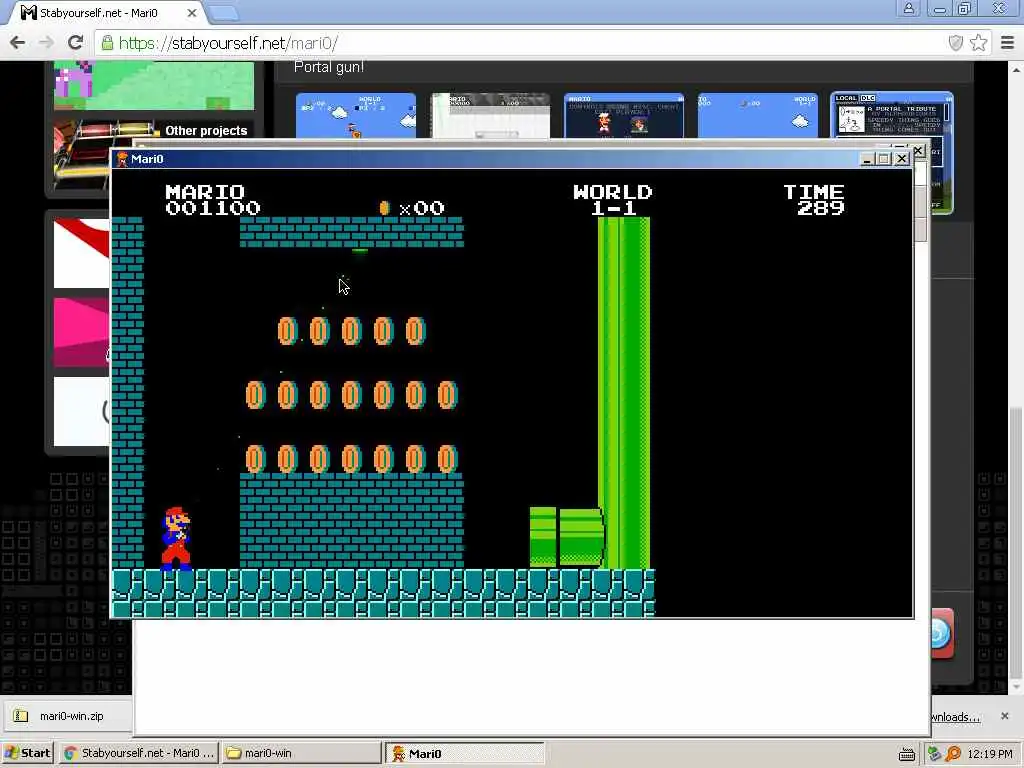Bookmark this page with the star icon
The width and height of the screenshot is (1024, 768).
pos(978,43)
